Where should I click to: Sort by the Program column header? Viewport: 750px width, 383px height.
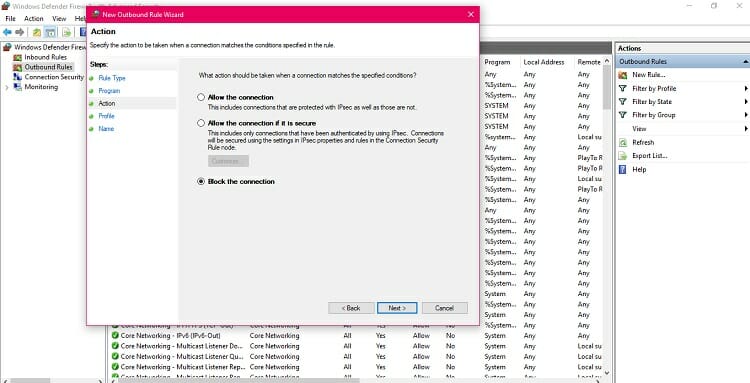497,62
